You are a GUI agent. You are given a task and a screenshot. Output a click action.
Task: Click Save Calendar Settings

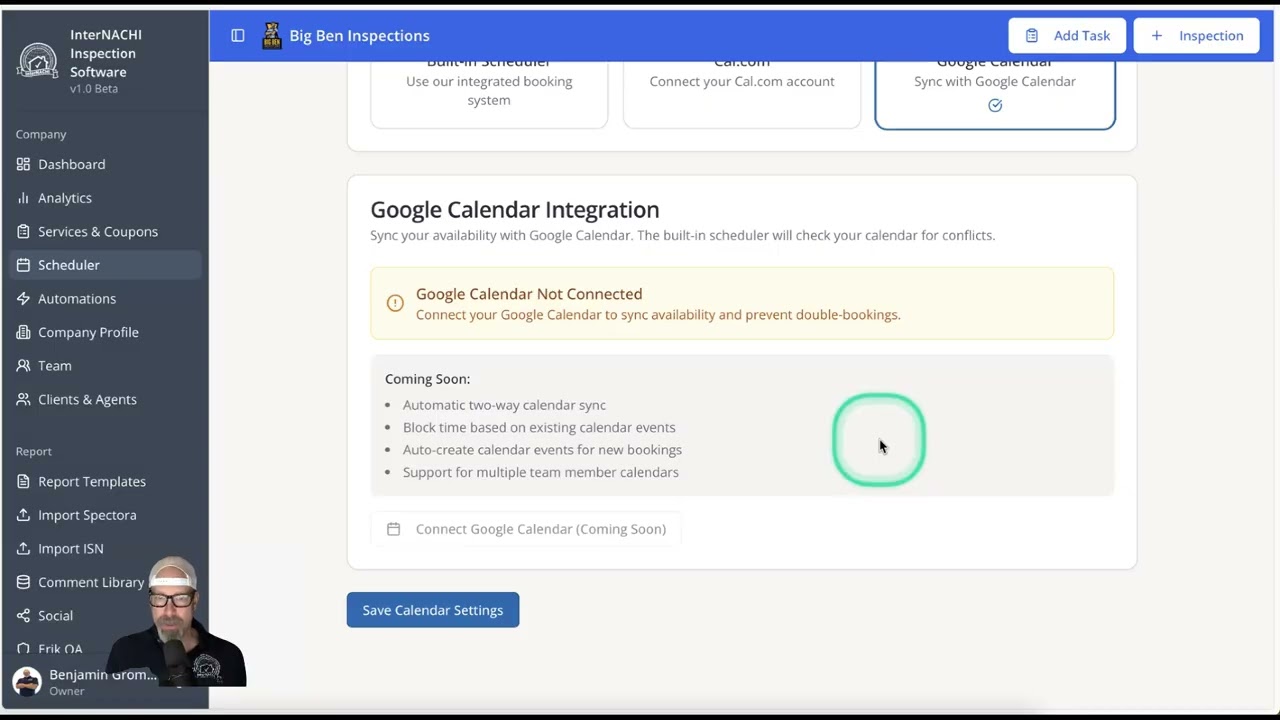click(433, 610)
